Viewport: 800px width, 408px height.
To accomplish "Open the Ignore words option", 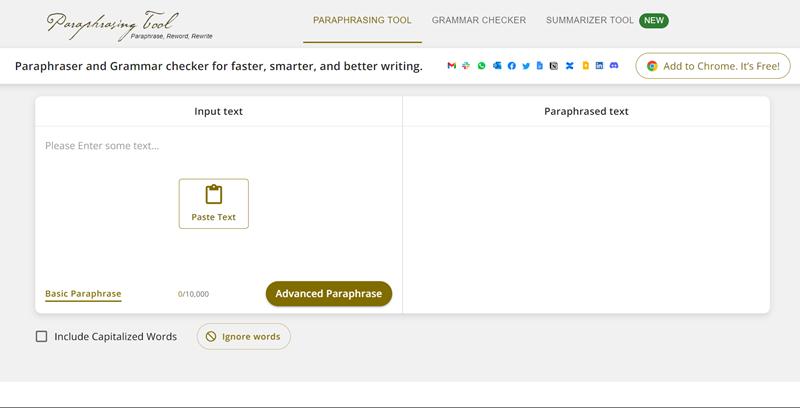I will pyautogui.click(x=244, y=337).
